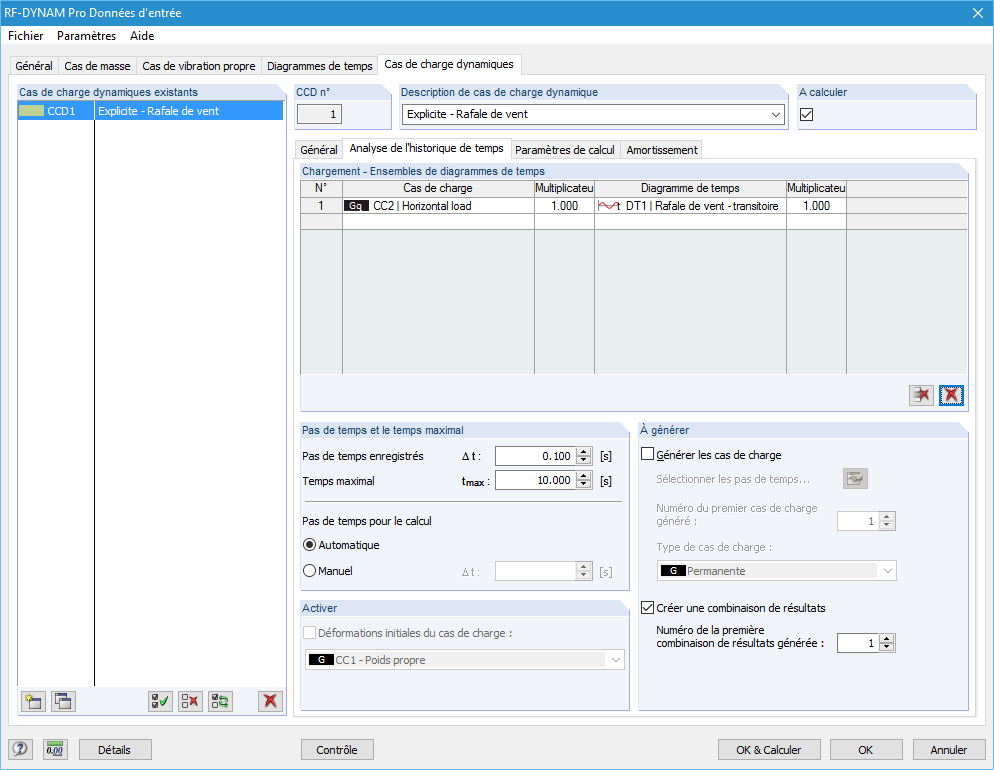Click the Contrôle button
The width and height of the screenshot is (994, 770).
click(337, 750)
